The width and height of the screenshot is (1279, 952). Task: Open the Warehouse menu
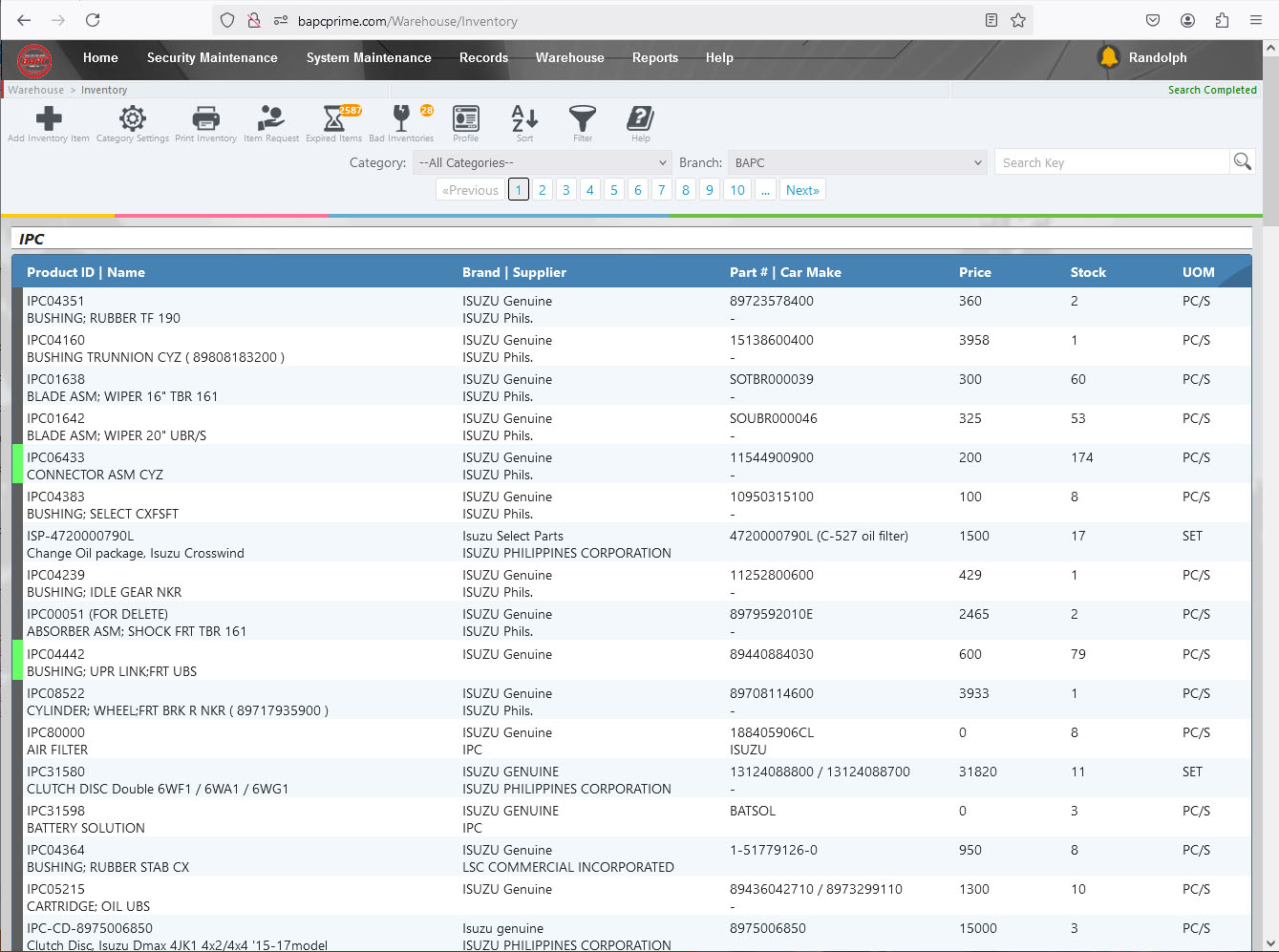coord(569,58)
